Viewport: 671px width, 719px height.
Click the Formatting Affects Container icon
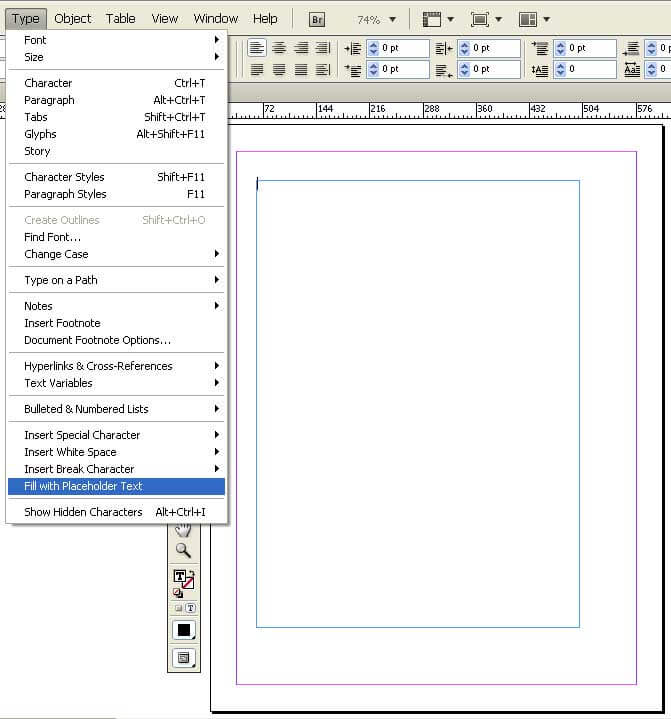tap(178, 608)
